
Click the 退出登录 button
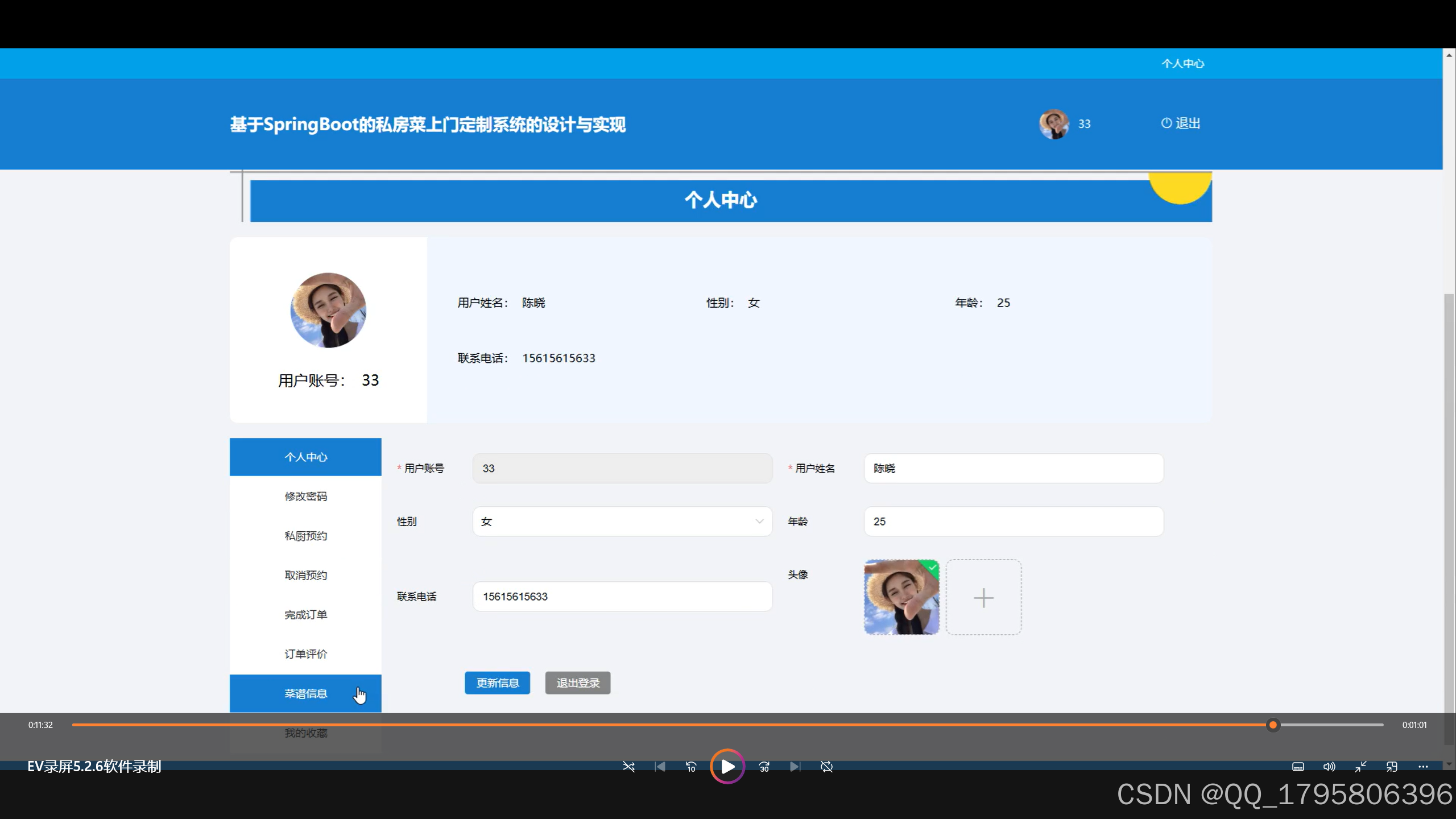pyautogui.click(x=578, y=683)
